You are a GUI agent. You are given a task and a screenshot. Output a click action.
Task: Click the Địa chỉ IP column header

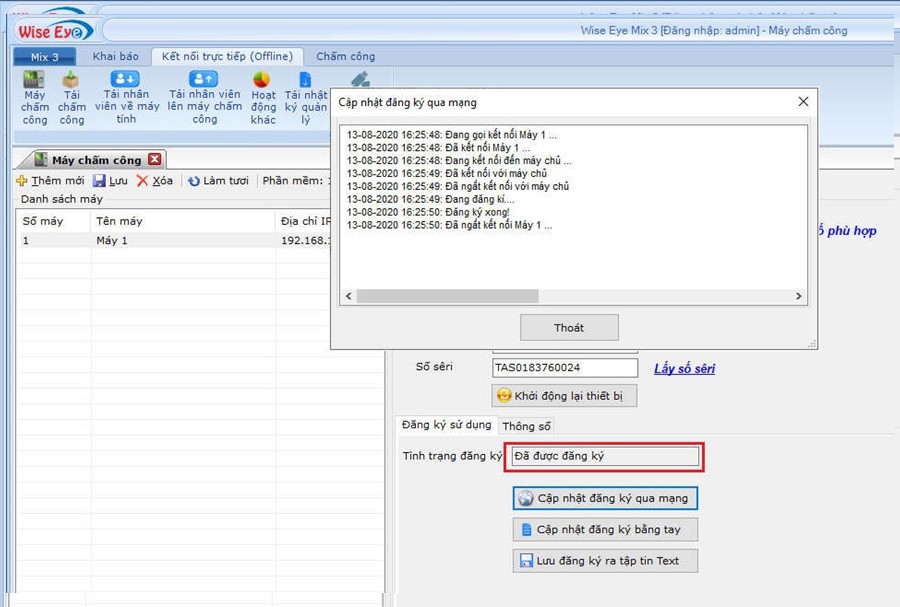[x=303, y=221]
